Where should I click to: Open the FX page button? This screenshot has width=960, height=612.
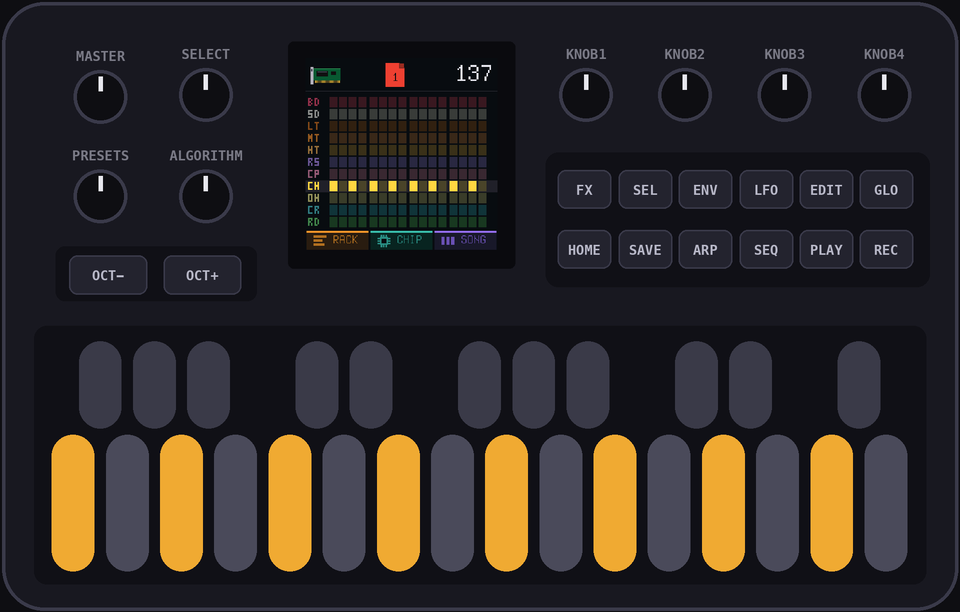tap(584, 190)
